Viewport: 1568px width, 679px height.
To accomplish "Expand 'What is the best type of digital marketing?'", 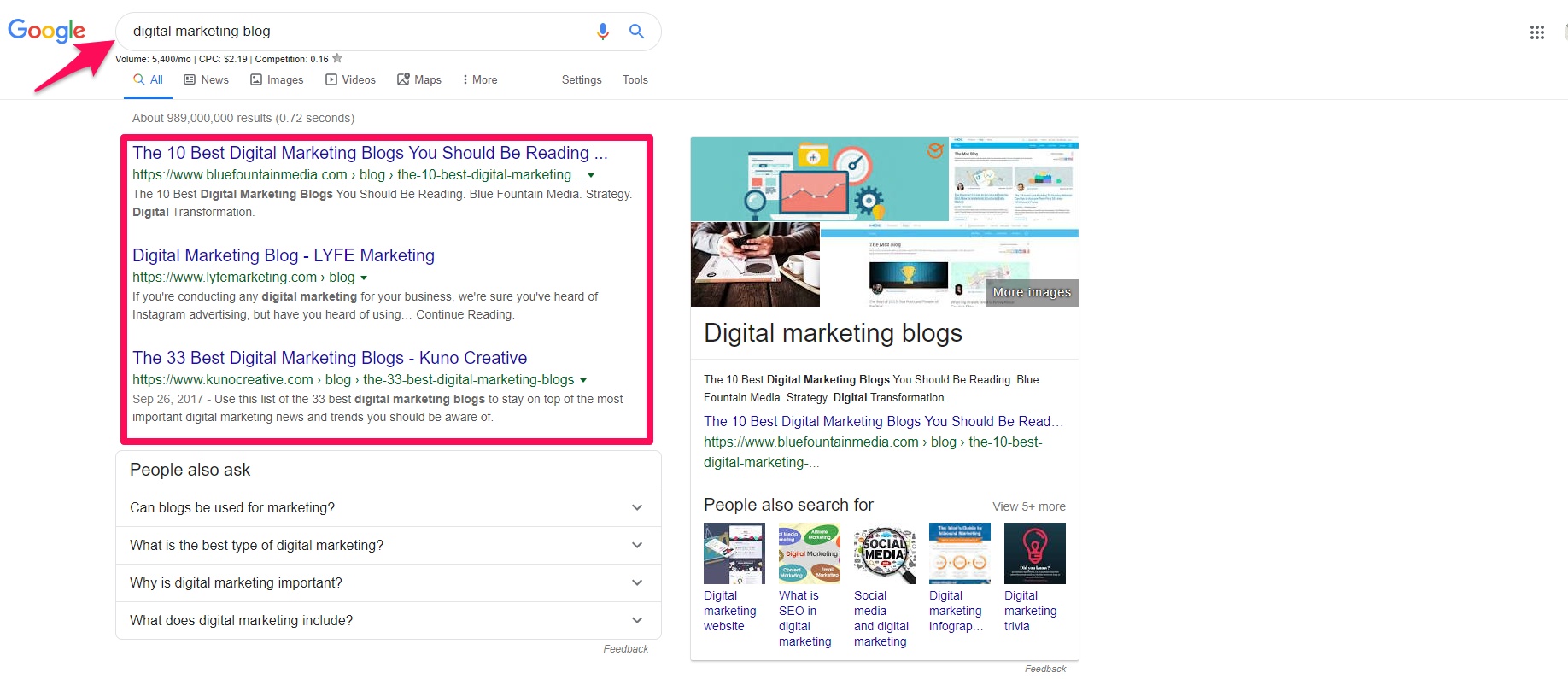I will tap(389, 545).
